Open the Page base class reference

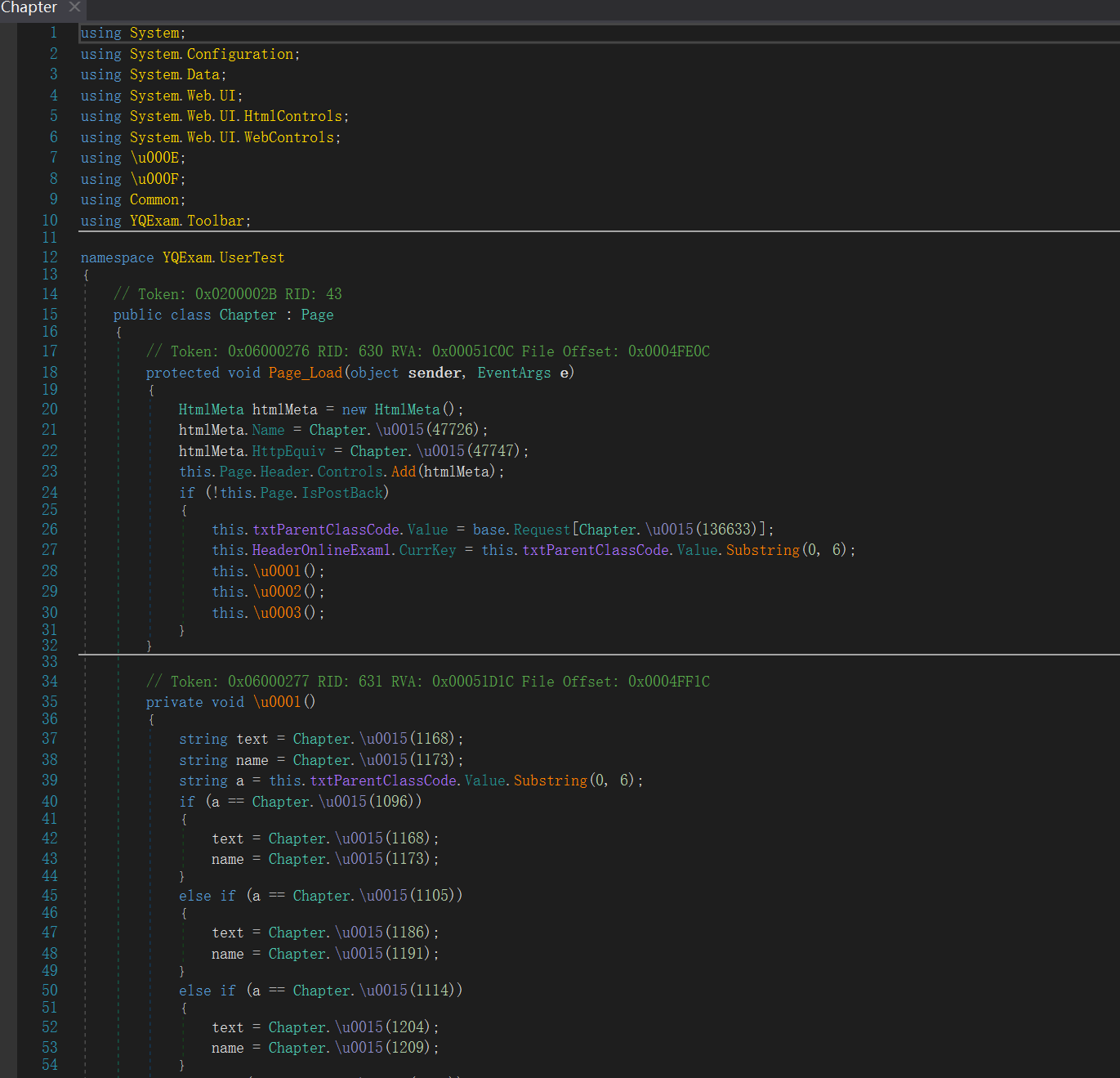pyautogui.click(x=317, y=315)
